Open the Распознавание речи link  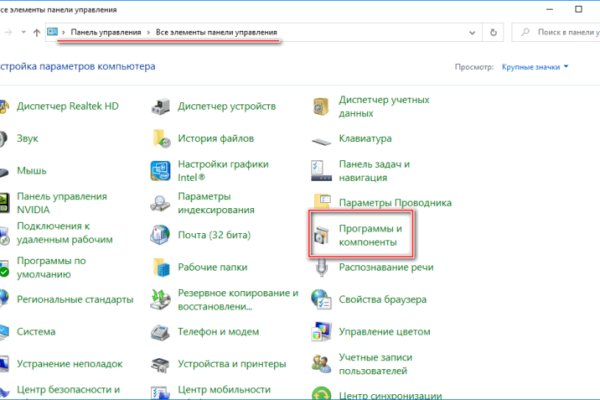(x=386, y=267)
